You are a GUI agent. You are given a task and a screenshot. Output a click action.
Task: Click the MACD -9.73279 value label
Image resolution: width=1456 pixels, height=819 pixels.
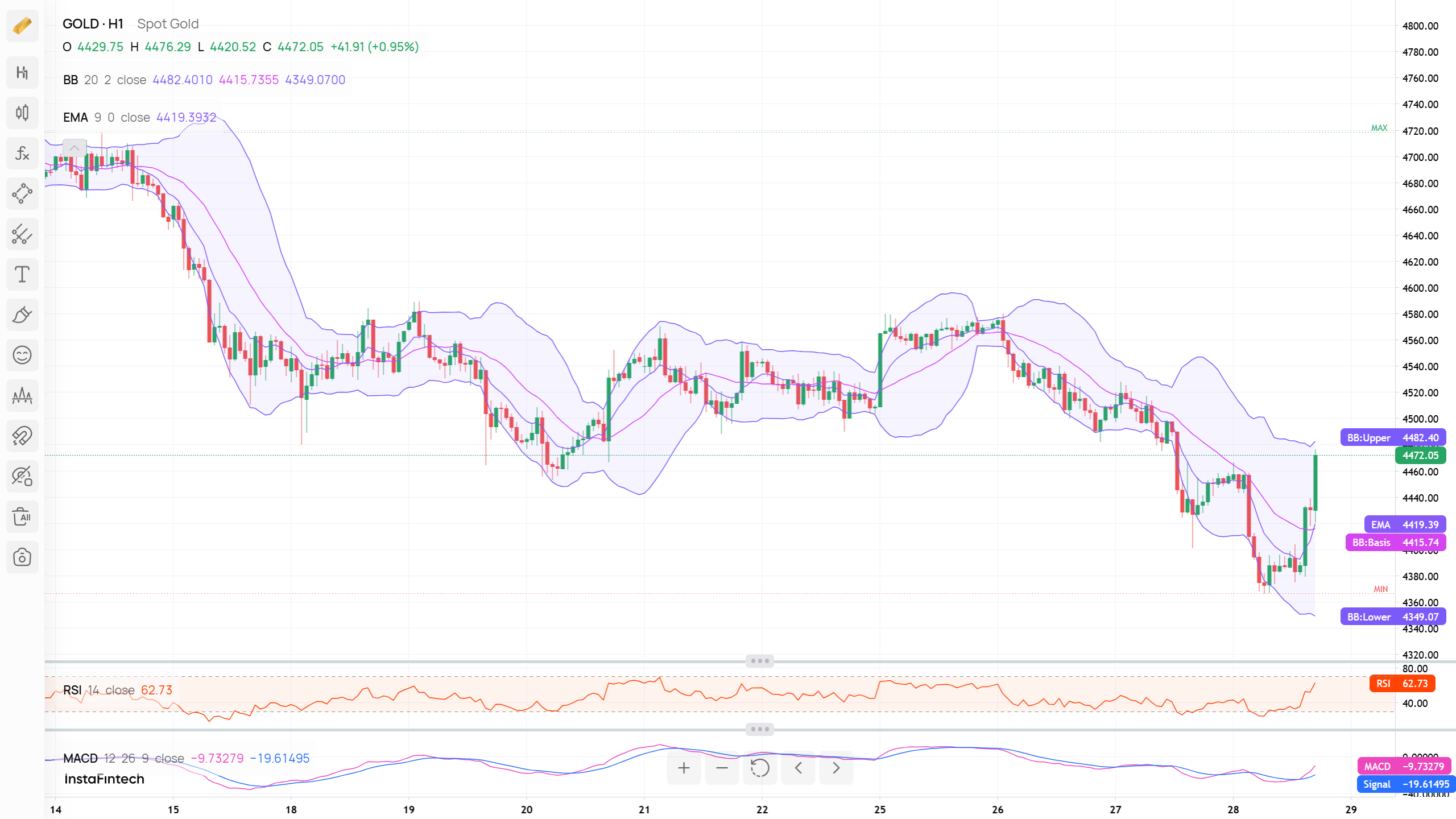point(1404,766)
